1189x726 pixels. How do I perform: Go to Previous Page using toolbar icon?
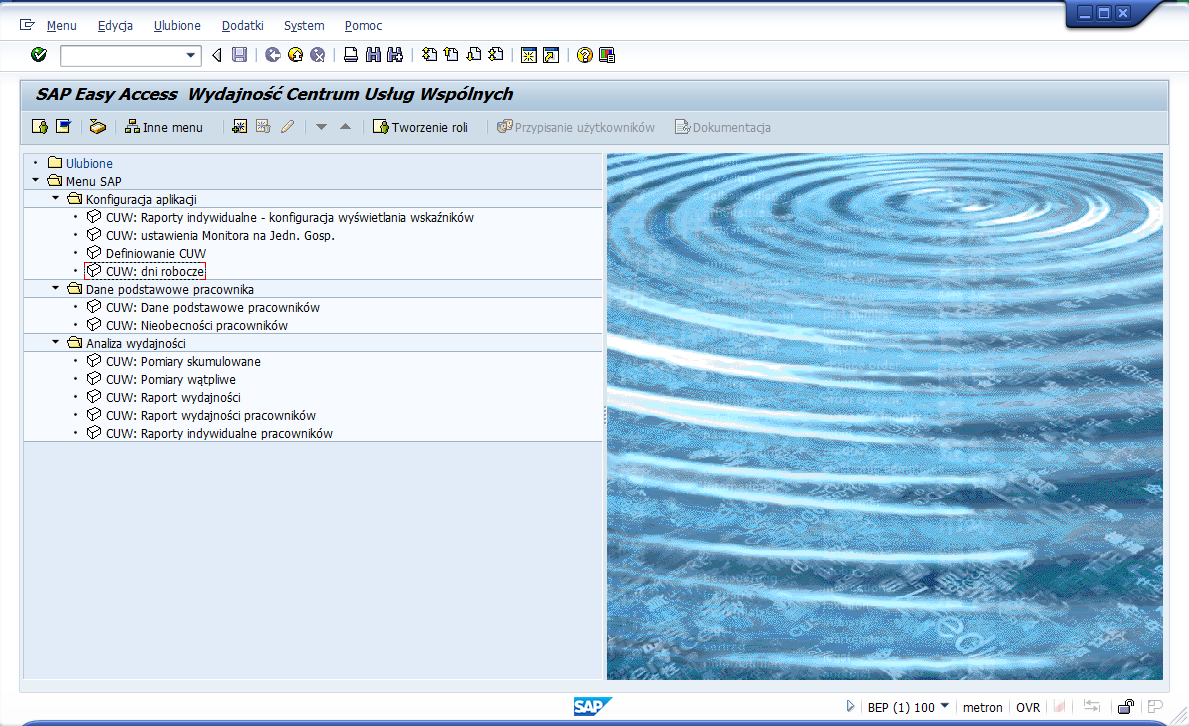coord(452,55)
